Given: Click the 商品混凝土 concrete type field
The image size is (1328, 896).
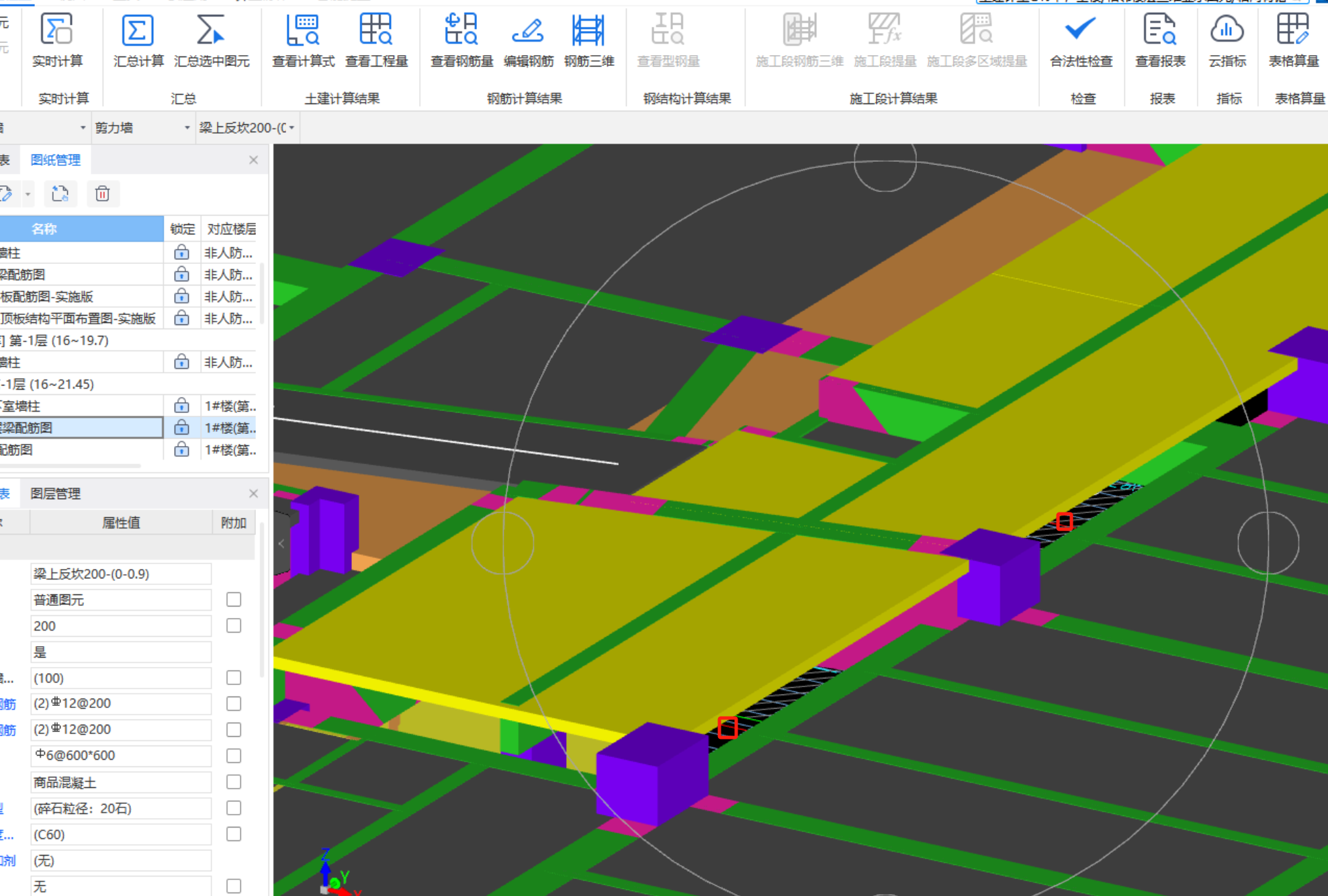Looking at the screenshot, I should tap(121, 782).
